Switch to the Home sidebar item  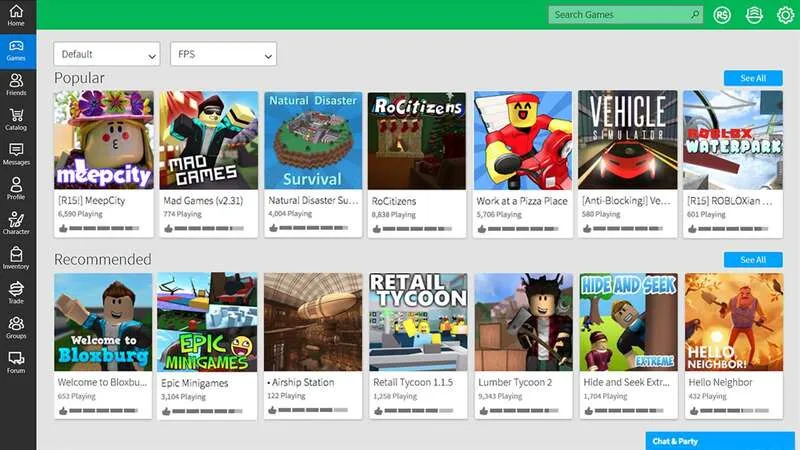point(16,15)
